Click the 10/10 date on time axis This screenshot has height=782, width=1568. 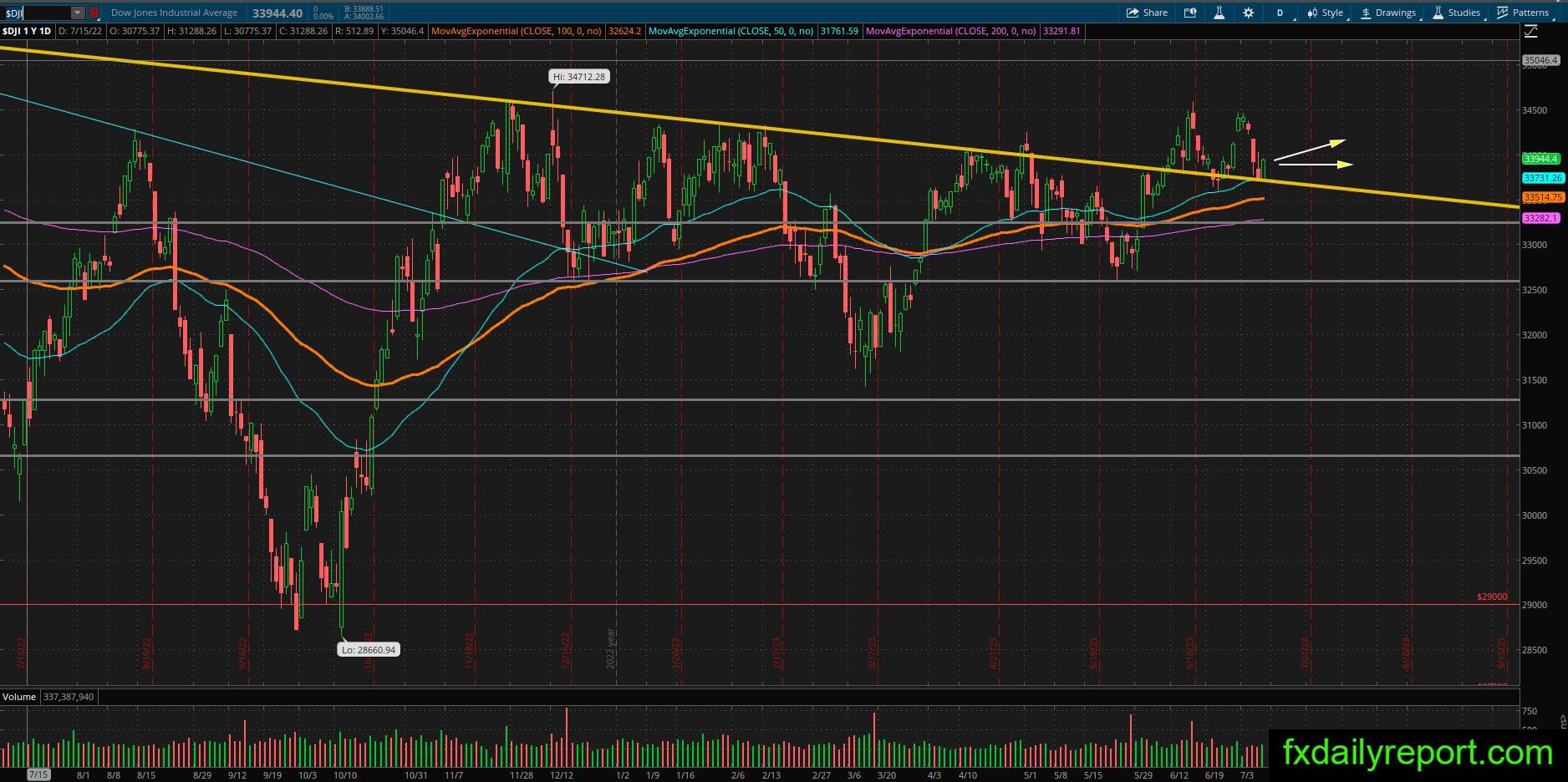345,774
